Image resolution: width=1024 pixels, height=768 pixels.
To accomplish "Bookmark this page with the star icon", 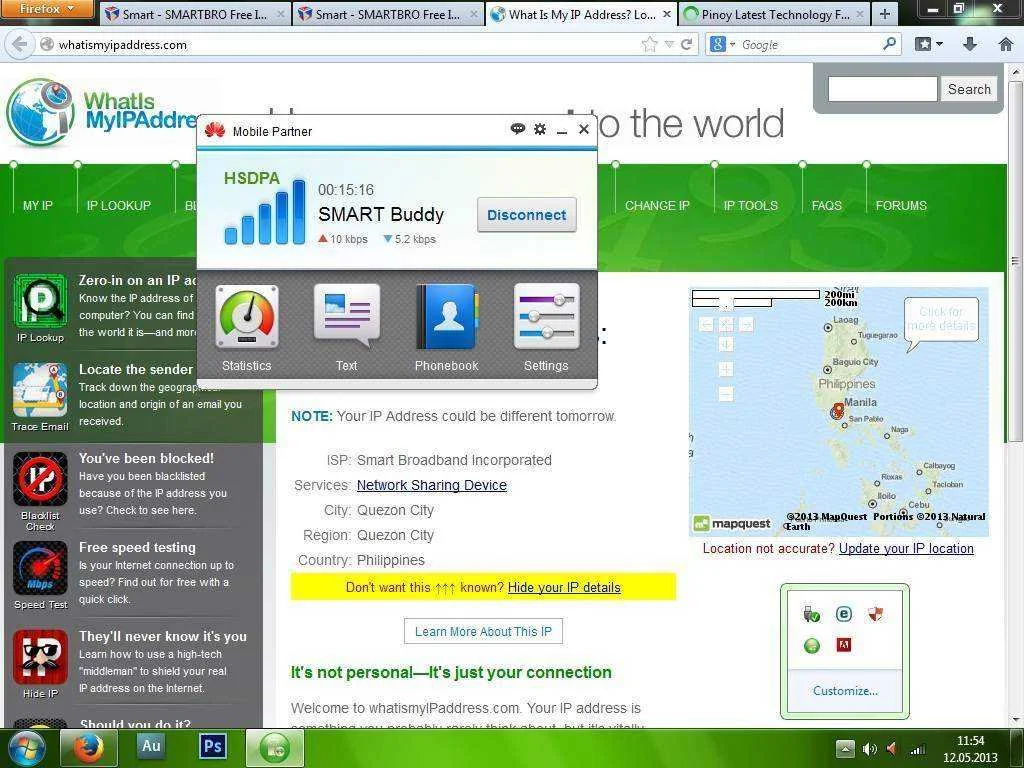I will 649,44.
